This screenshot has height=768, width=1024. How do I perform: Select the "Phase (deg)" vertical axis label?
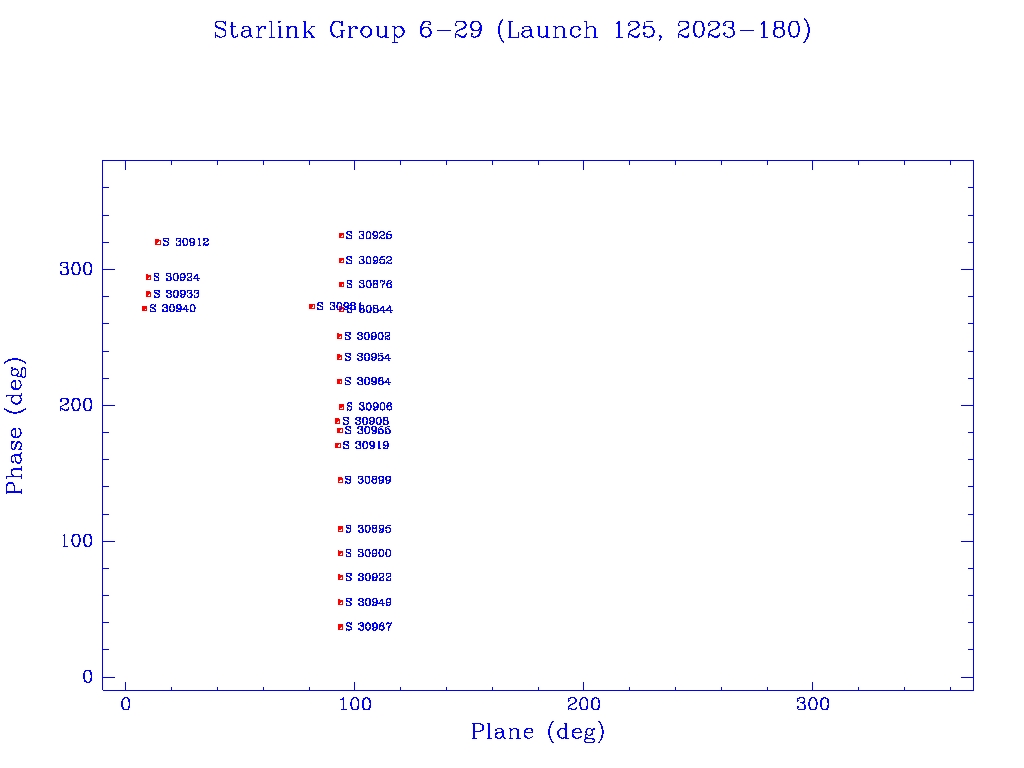15,426
